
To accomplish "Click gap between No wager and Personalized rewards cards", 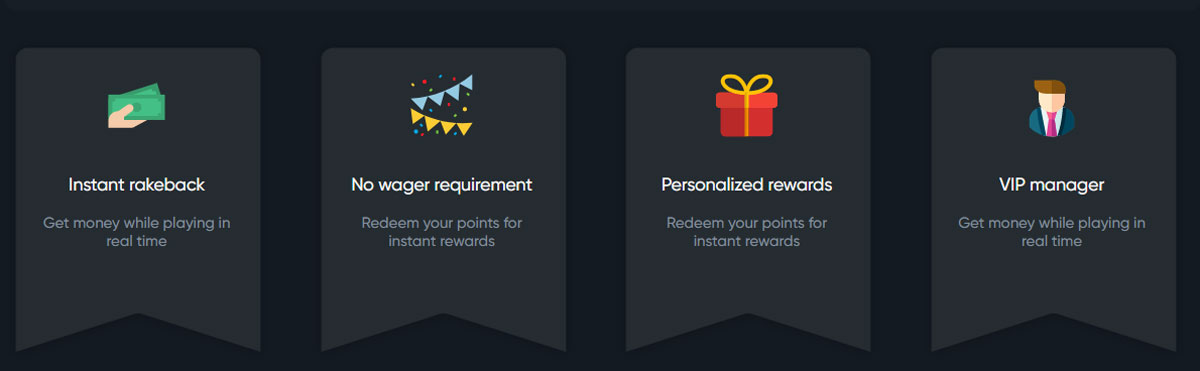I will [596, 200].
